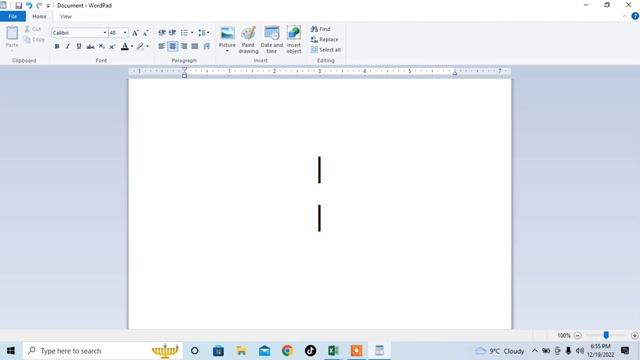Click the zoom slider handle
This screenshot has height=360, width=640.
click(606, 335)
